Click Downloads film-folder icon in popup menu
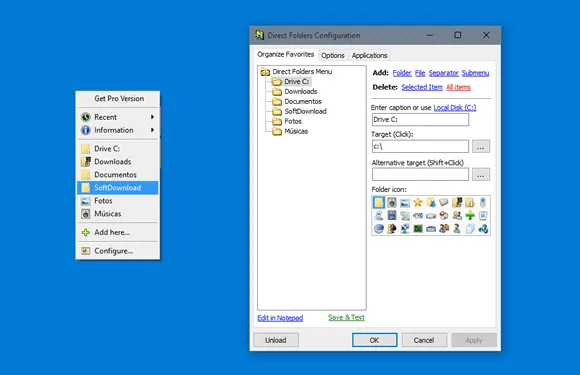 point(85,162)
